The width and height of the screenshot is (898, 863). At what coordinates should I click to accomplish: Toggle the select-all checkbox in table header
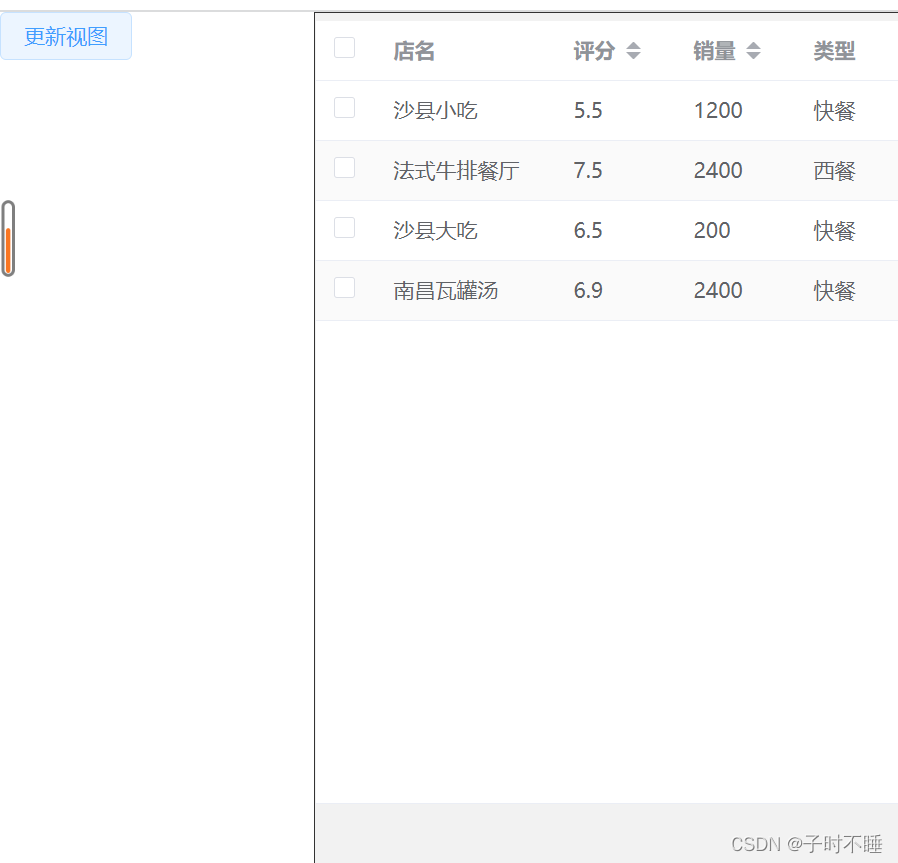[x=344, y=47]
